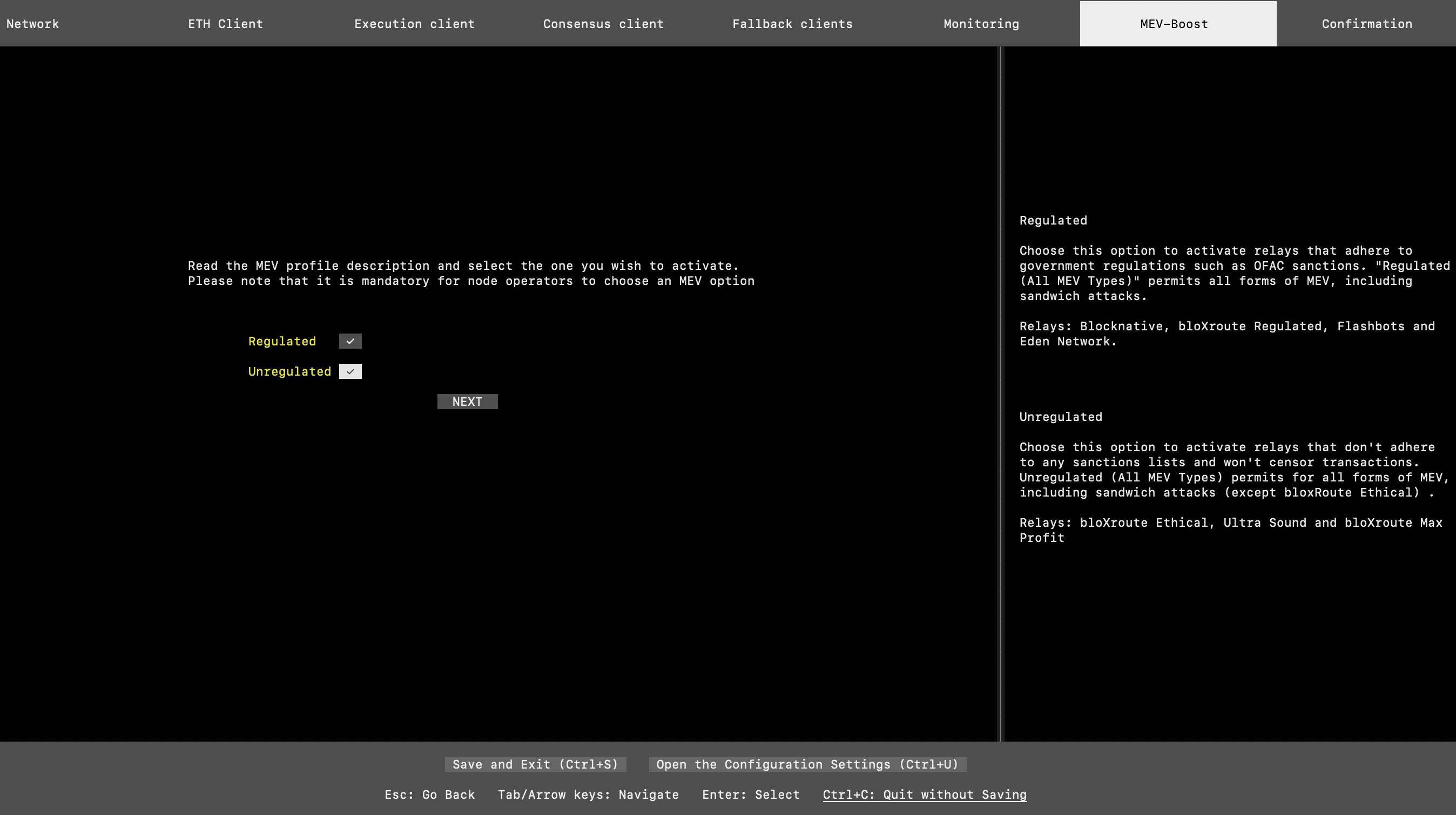The height and width of the screenshot is (815, 1456).
Task: Click the yellow Regulated option label
Action: 281,341
